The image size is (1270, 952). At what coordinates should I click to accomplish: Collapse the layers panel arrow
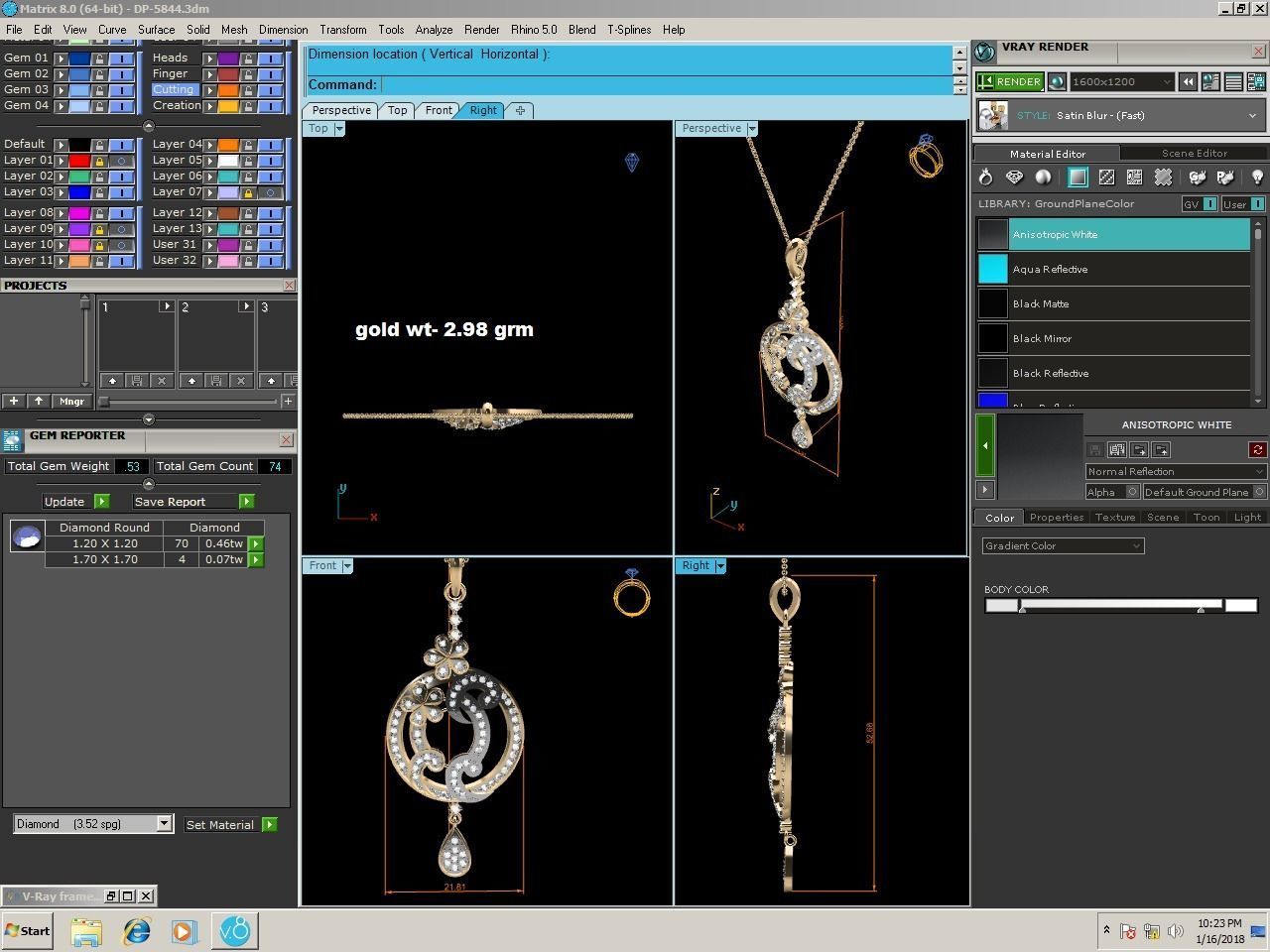pyautogui.click(x=148, y=126)
